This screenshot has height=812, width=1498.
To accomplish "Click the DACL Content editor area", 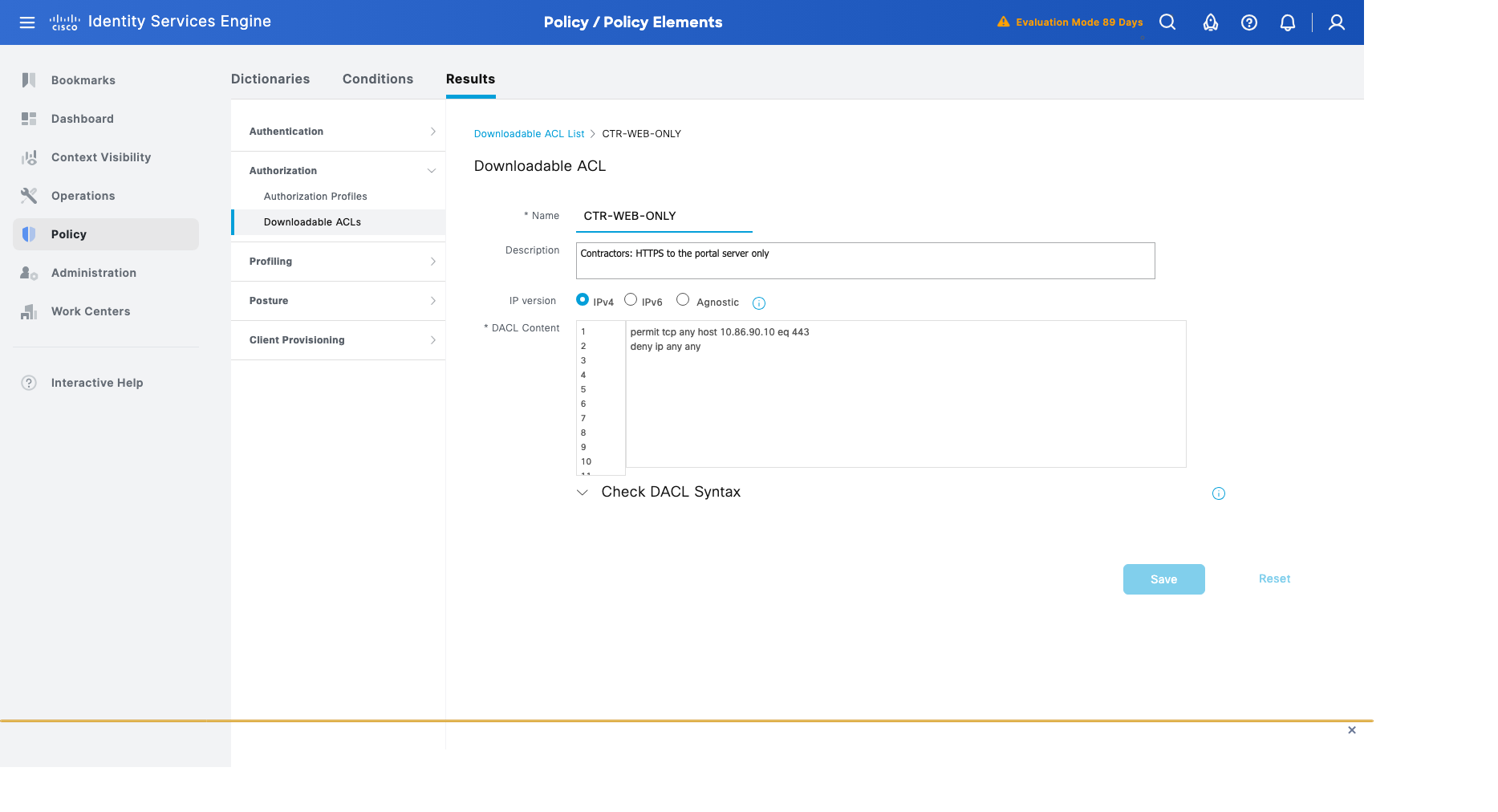I will click(905, 394).
